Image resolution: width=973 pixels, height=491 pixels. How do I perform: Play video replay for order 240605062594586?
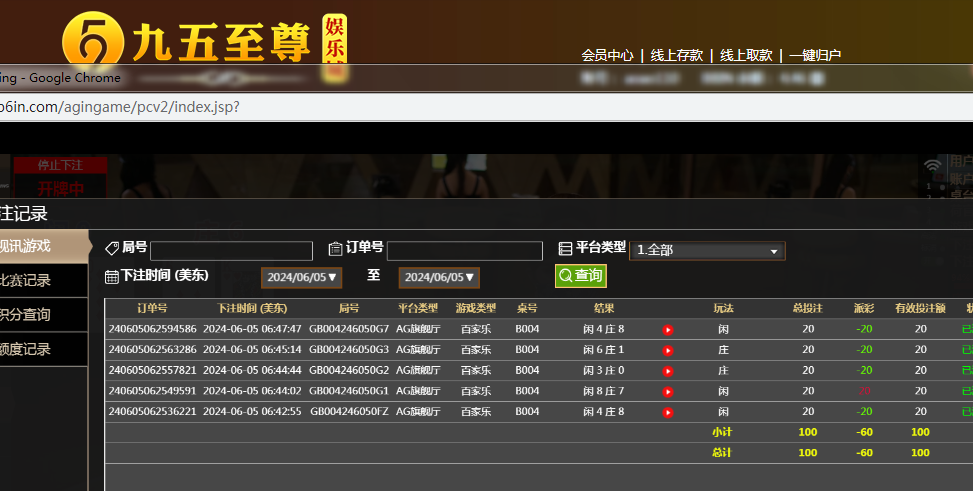tap(668, 330)
